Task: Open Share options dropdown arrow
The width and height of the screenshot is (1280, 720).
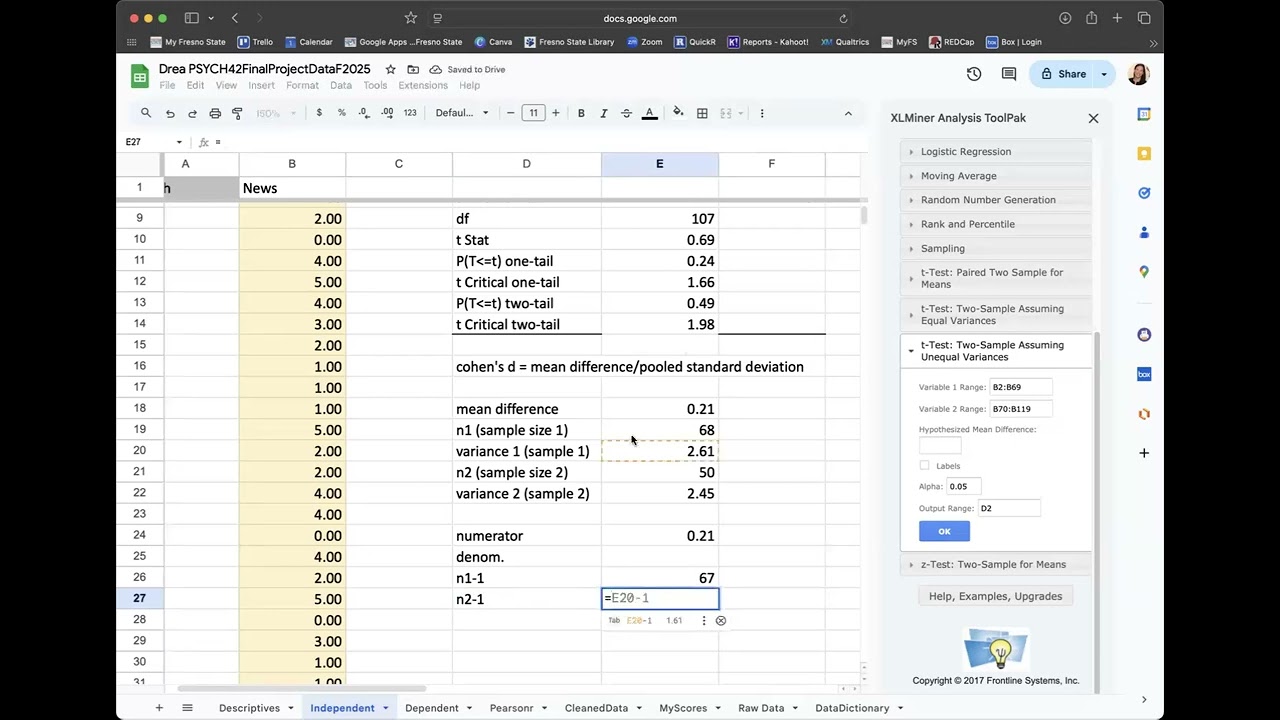Action: point(1104,74)
